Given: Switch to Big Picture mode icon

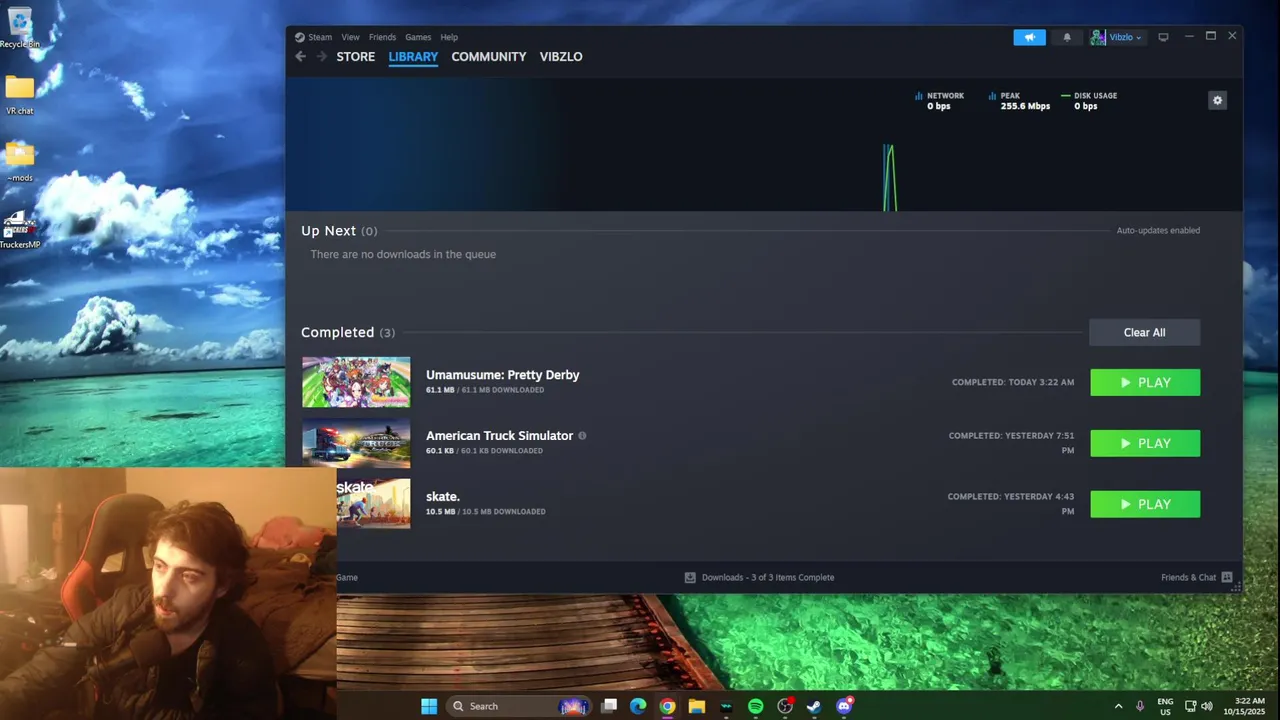Looking at the screenshot, I should click(x=1163, y=37).
